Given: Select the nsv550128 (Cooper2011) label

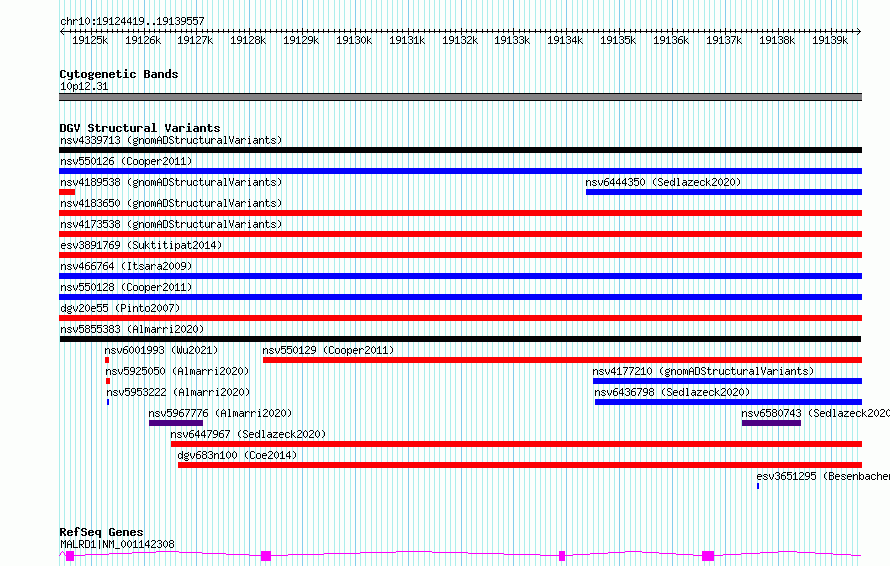Looking at the screenshot, I should [126, 287].
